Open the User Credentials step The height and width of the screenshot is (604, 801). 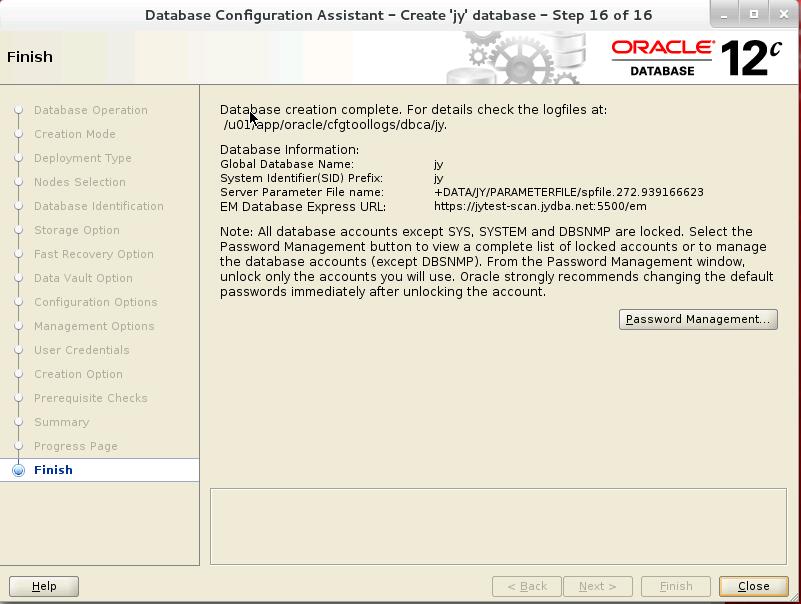82,351
